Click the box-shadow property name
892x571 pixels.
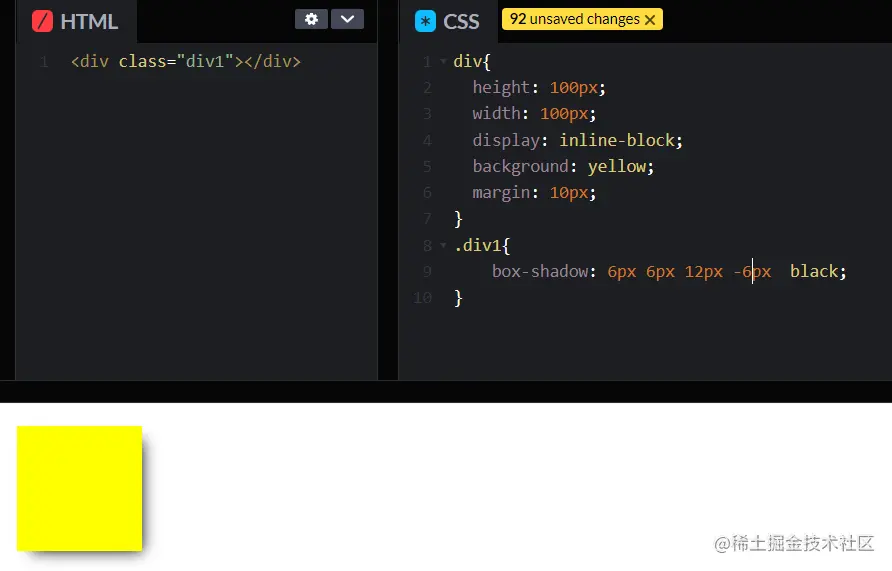point(539,271)
